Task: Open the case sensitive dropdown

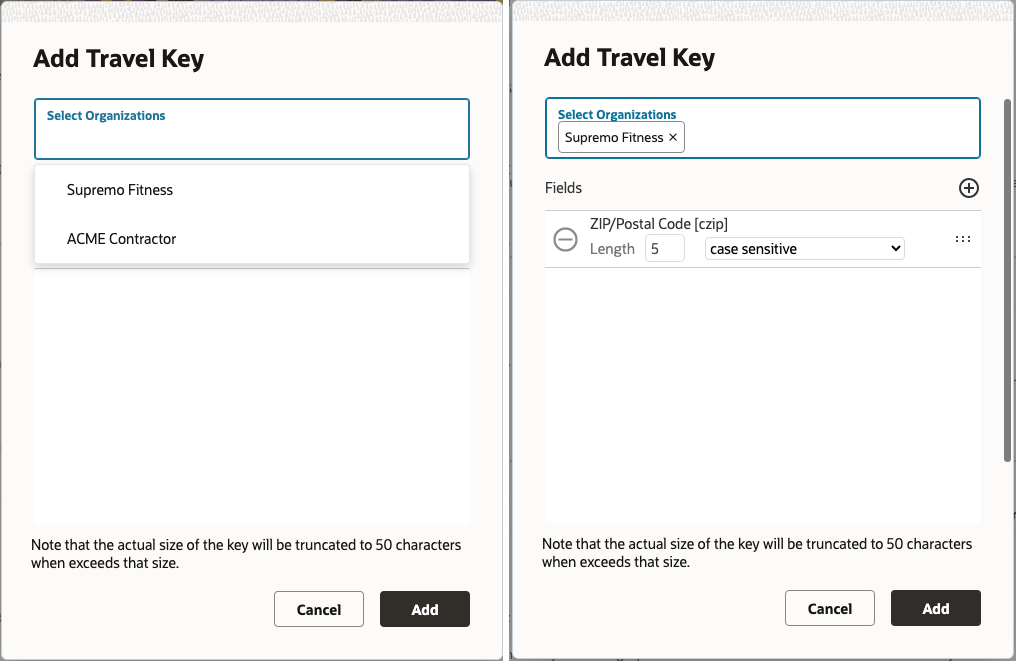Action: coord(804,249)
